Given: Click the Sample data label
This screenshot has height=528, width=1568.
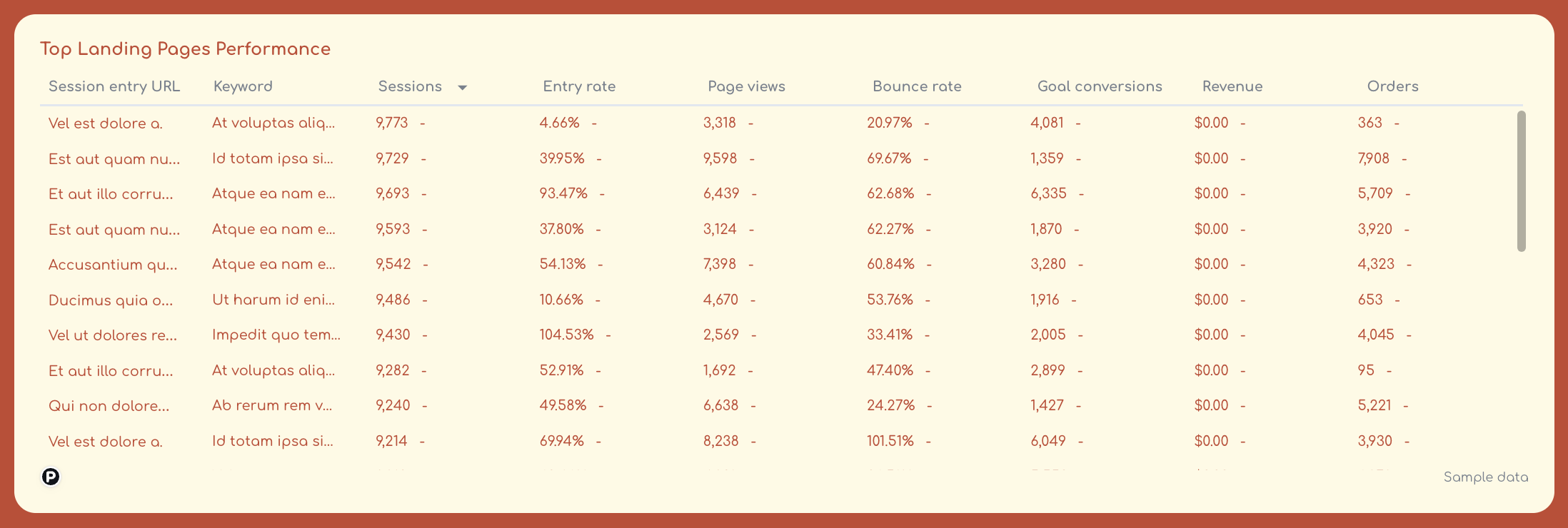Looking at the screenshot, I should (1485, 477).
